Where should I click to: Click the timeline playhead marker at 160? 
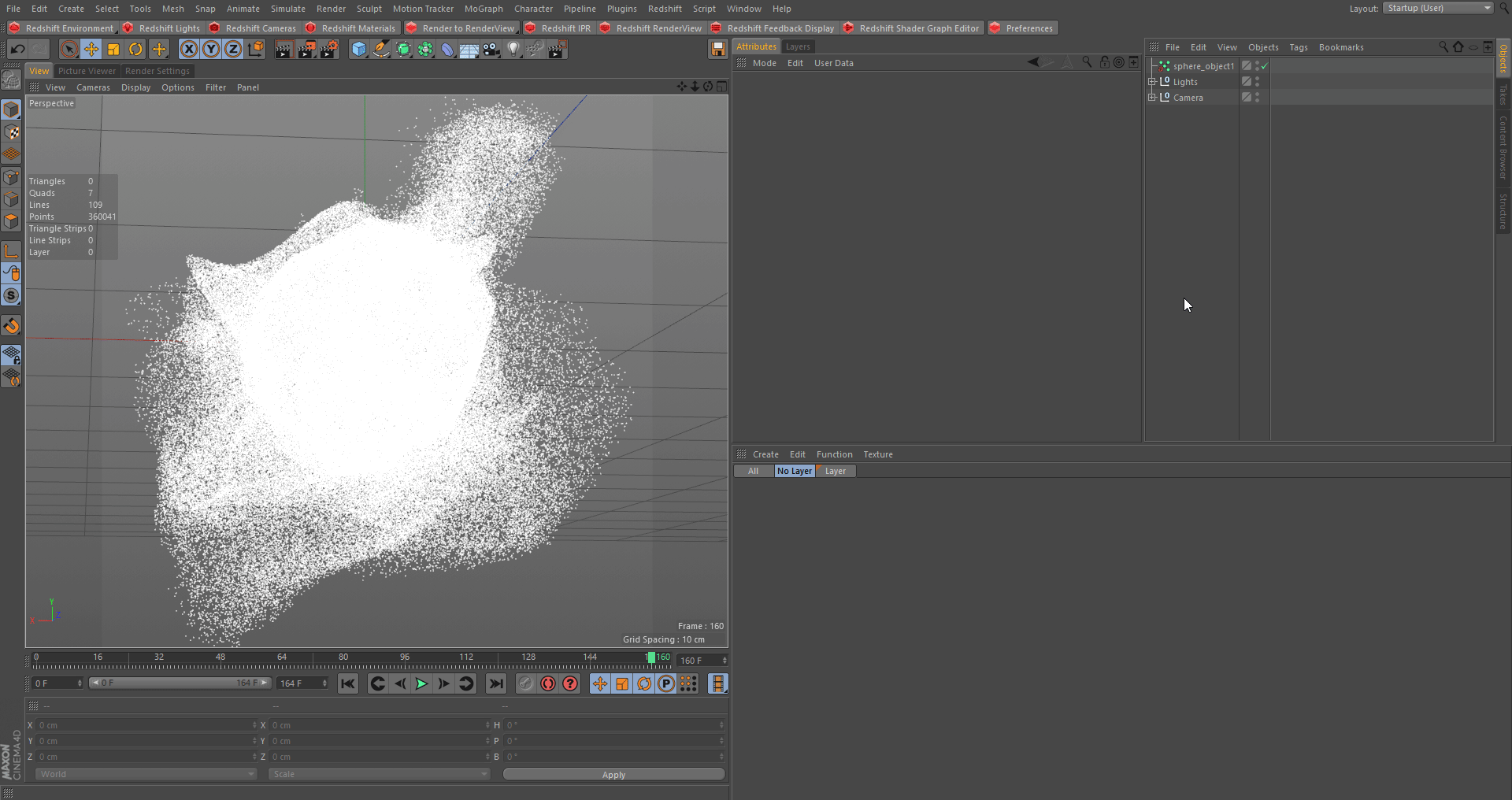click(x=650, y=657)
